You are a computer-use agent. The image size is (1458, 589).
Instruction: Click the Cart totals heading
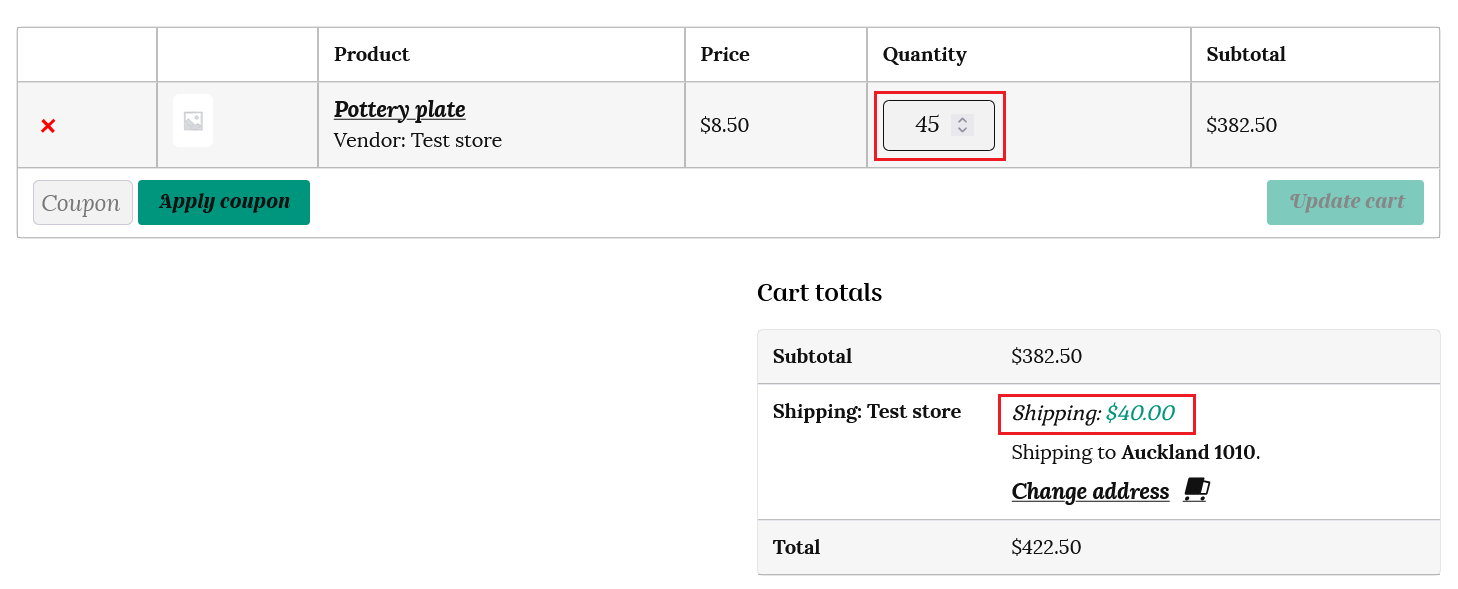819,293
